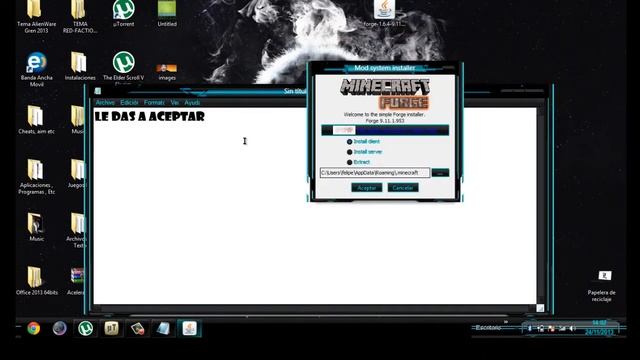Open the Tema AlienWare Gren 2013 folder
Viewport: 640px width, 360px height.
pyautogui.click(x=36, y=17)
